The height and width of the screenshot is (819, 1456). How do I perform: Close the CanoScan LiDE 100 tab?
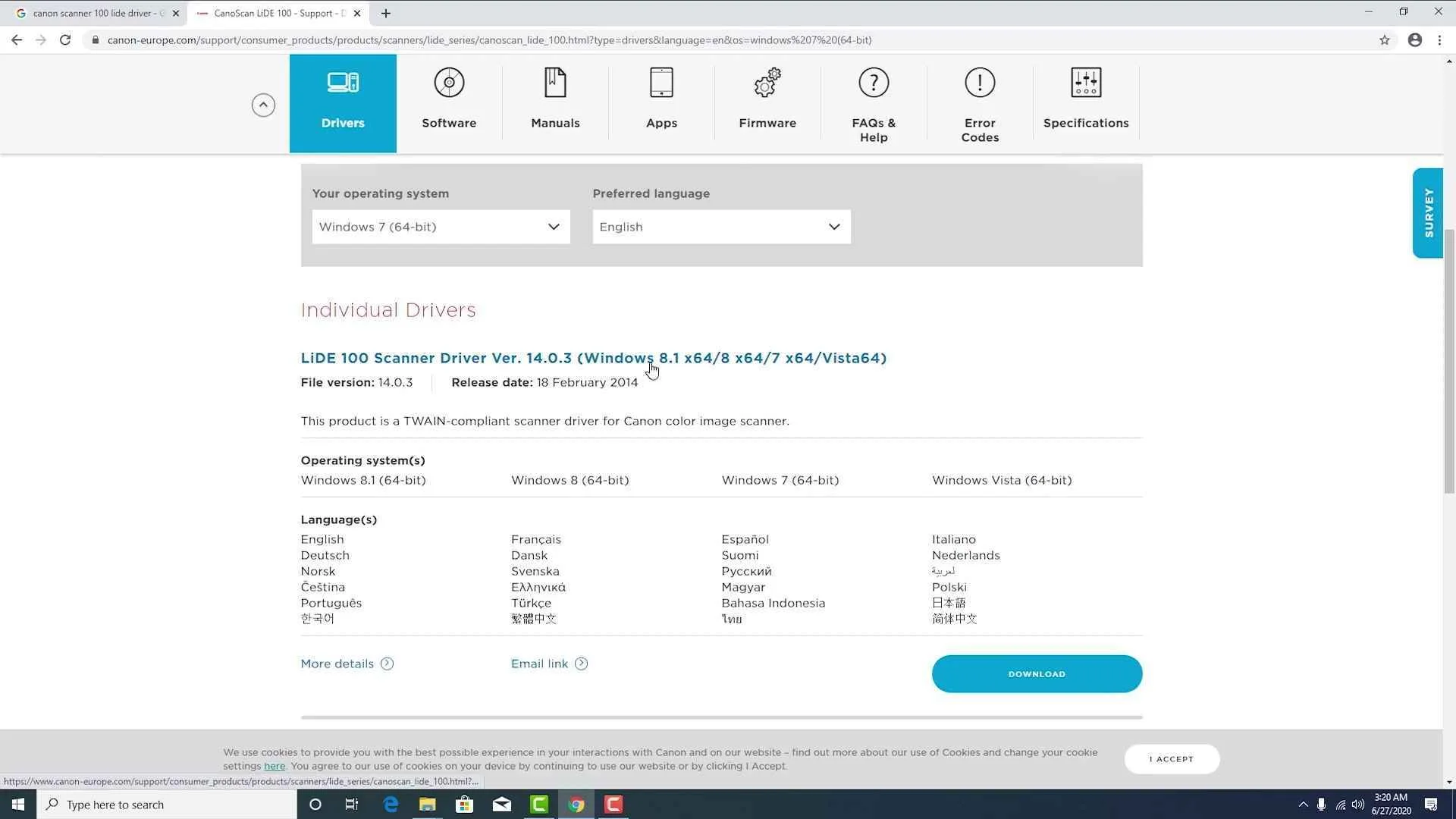pos(357,13)
